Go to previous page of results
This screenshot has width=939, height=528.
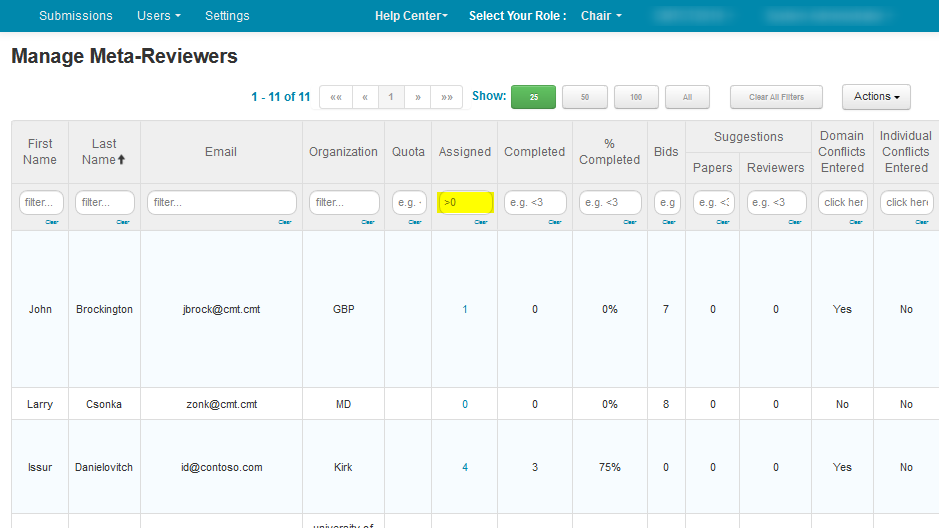[365, 97]
